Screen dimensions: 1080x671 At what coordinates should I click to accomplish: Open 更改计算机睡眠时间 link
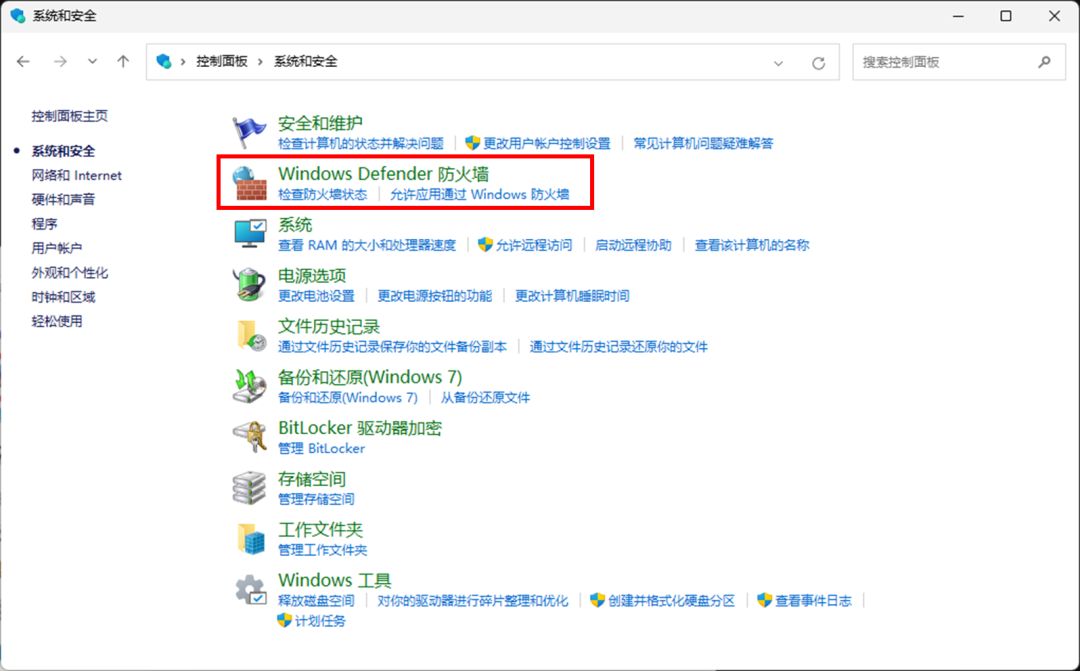(x=572, y=296)
